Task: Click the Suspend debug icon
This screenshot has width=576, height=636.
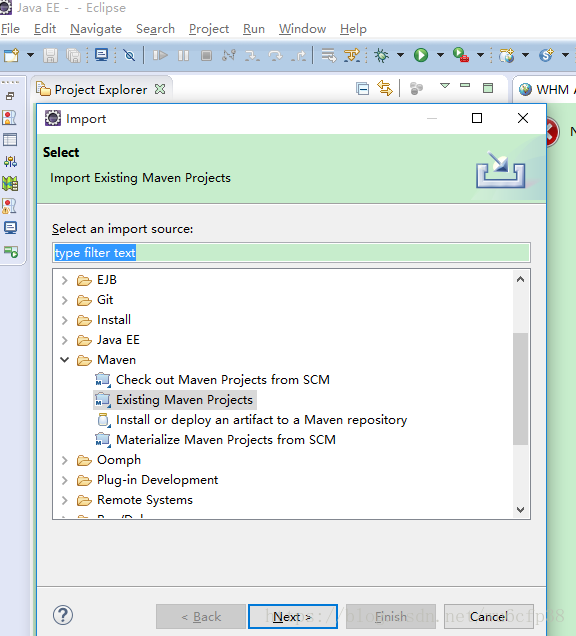Action: [x=183, y=55]
